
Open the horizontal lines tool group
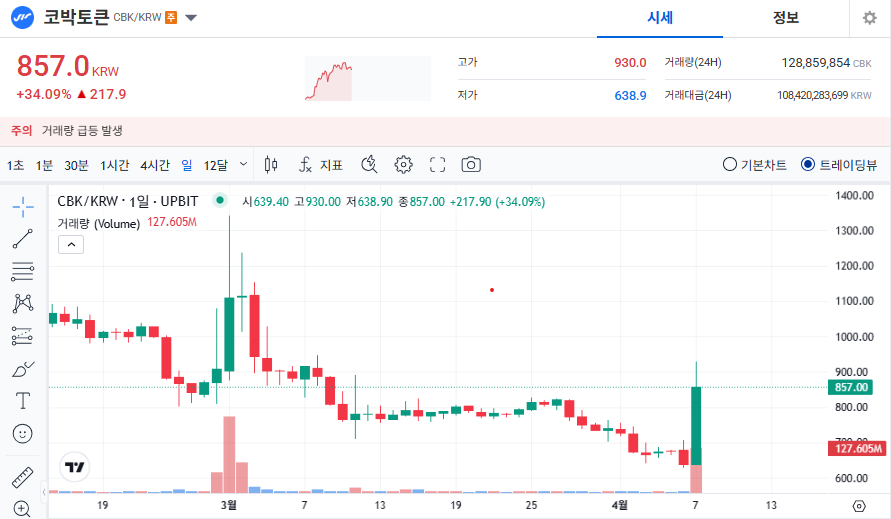click(23, 272)
